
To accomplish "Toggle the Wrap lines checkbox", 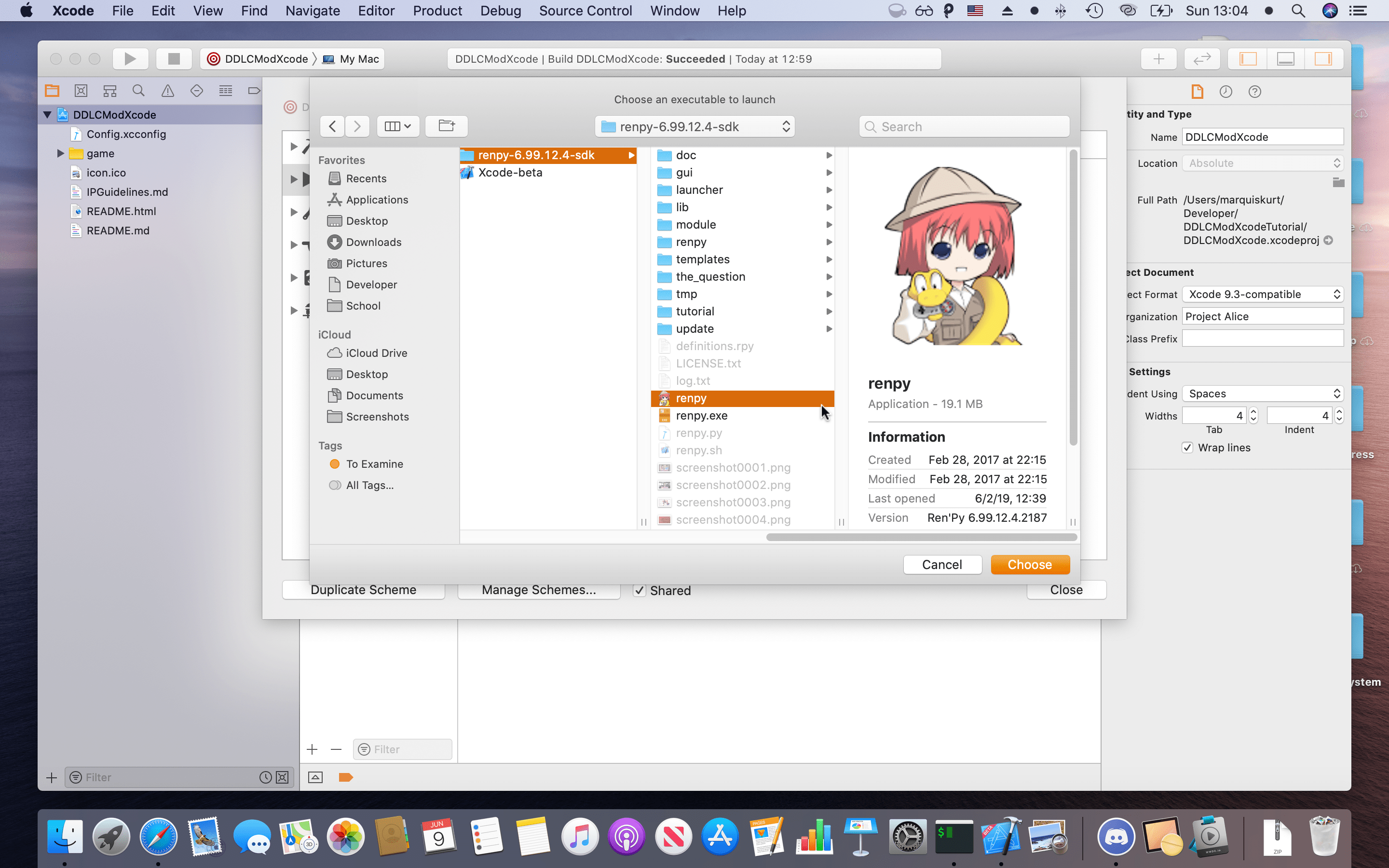I will (1187, 448).
